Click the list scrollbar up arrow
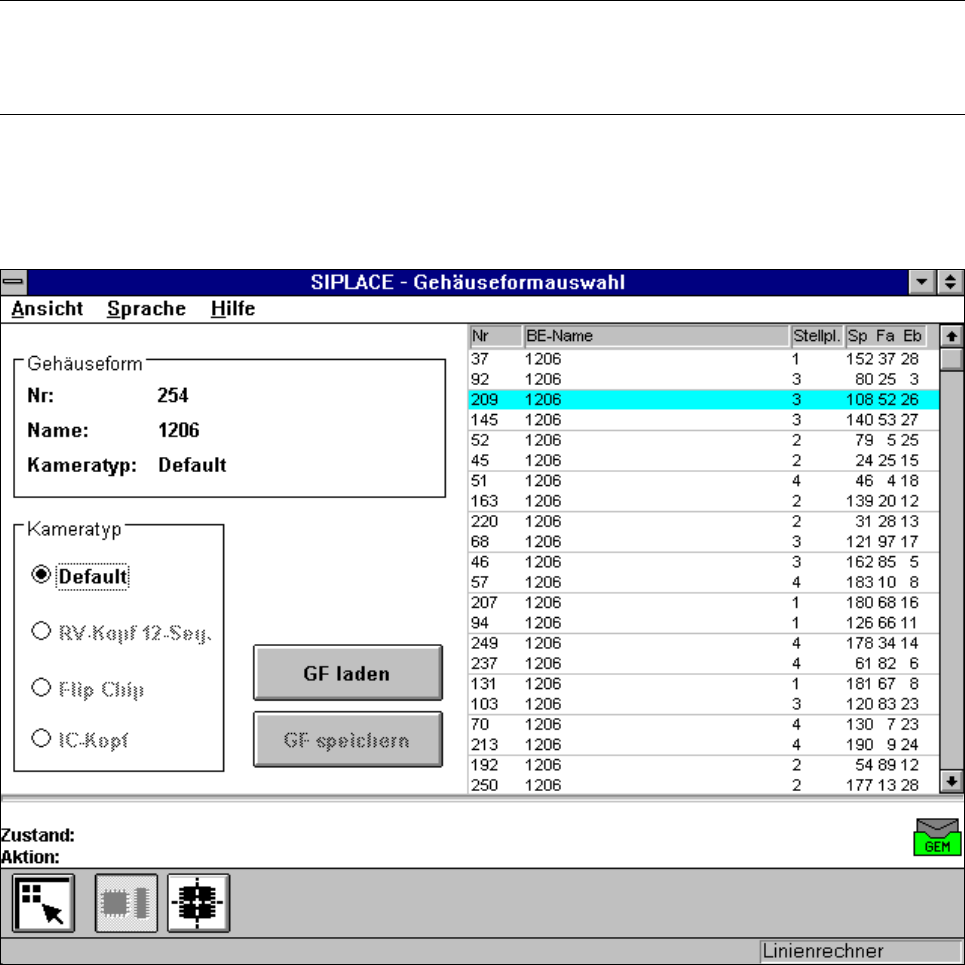Screen dimensions: 965x965 pyautogui.click(x=951, y=336)
